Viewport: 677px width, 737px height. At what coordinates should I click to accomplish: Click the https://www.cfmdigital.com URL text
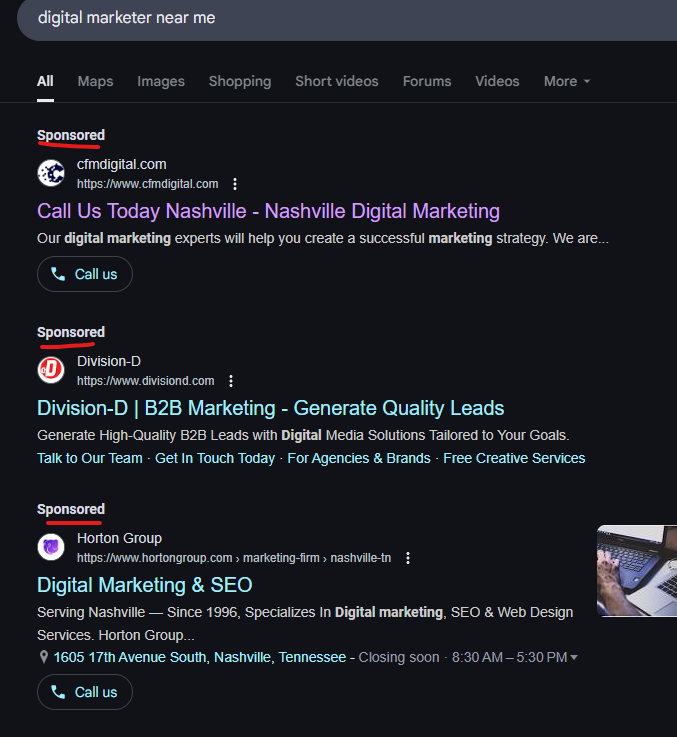click(148, 184)
